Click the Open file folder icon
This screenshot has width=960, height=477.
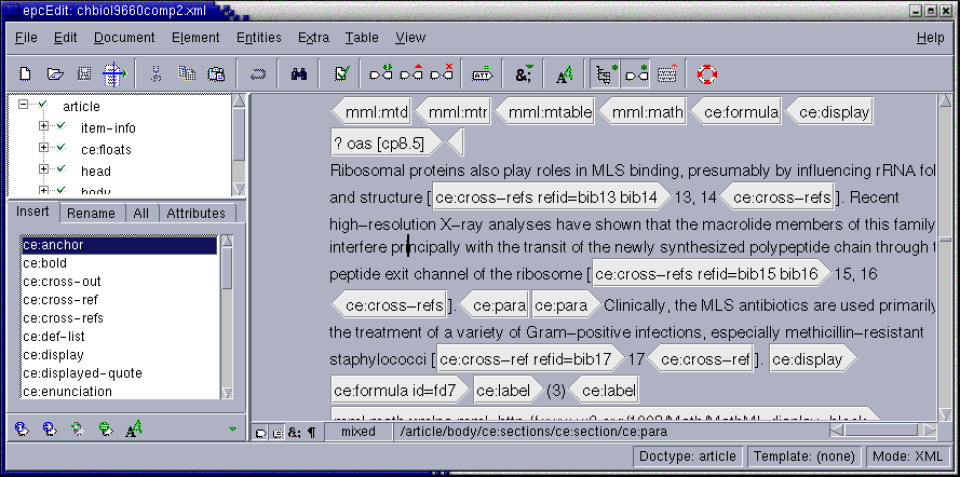(x=56, y=74)
